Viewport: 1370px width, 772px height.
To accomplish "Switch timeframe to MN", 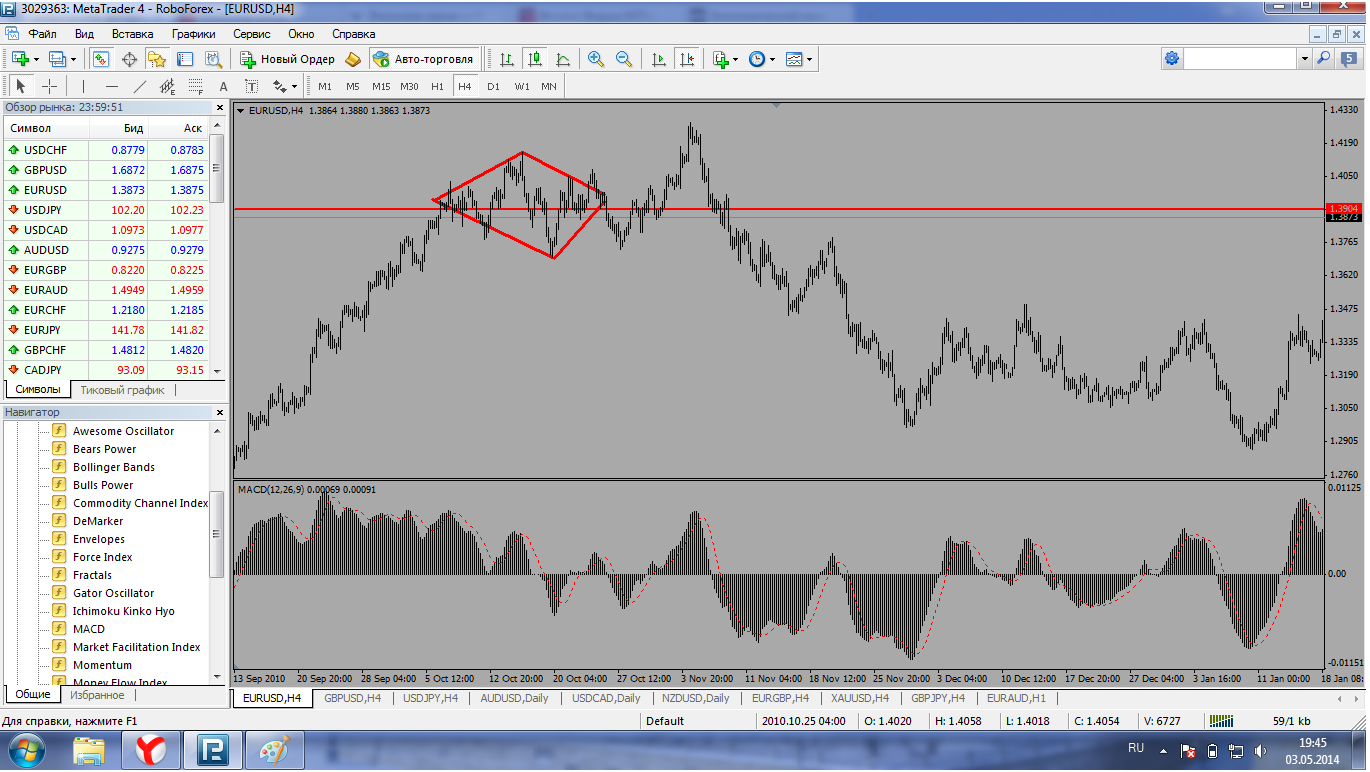I will pyautogui.click(x=549, y=86).
